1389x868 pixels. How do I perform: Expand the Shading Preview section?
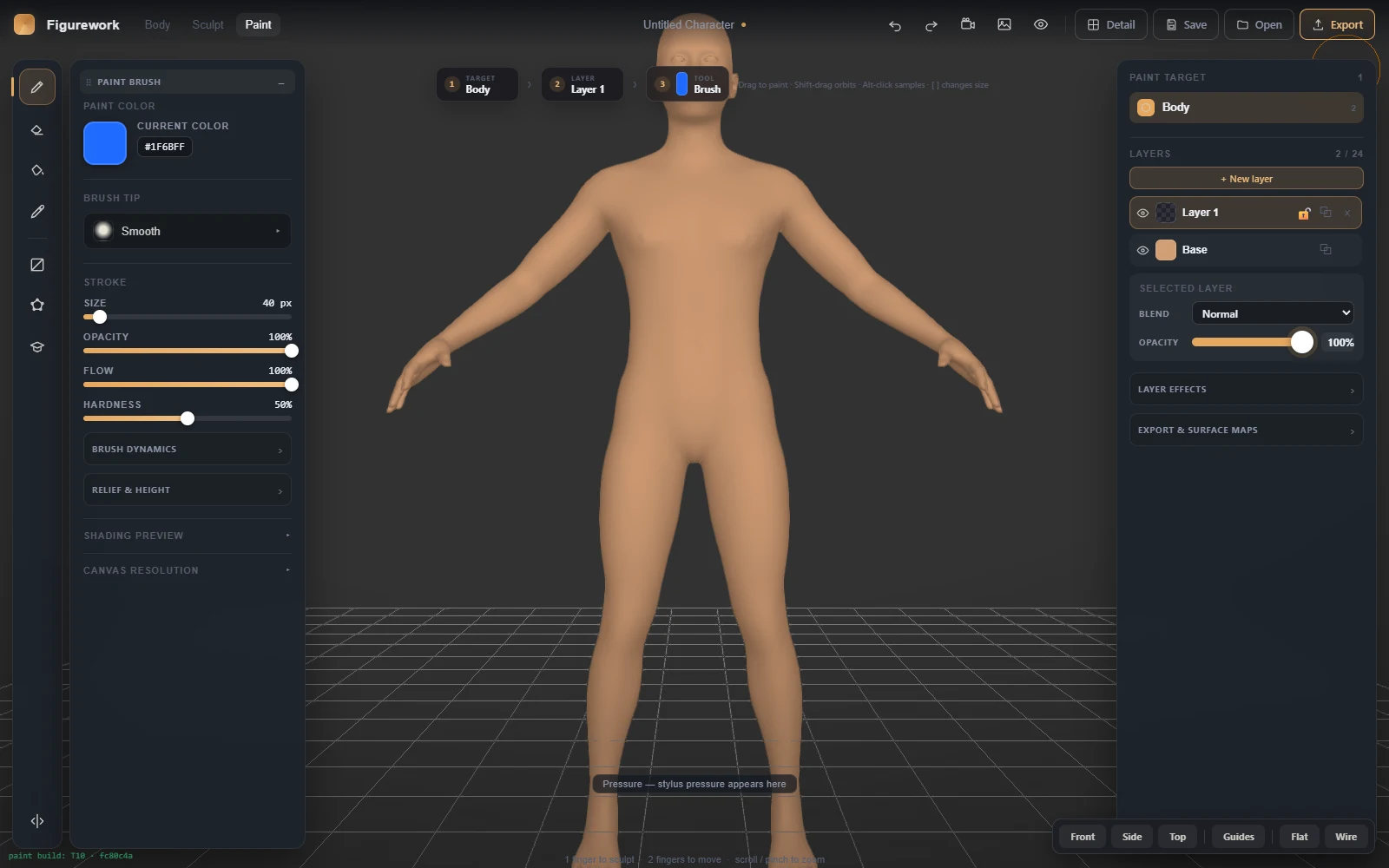pyautogui.click(x=188, y=536)
